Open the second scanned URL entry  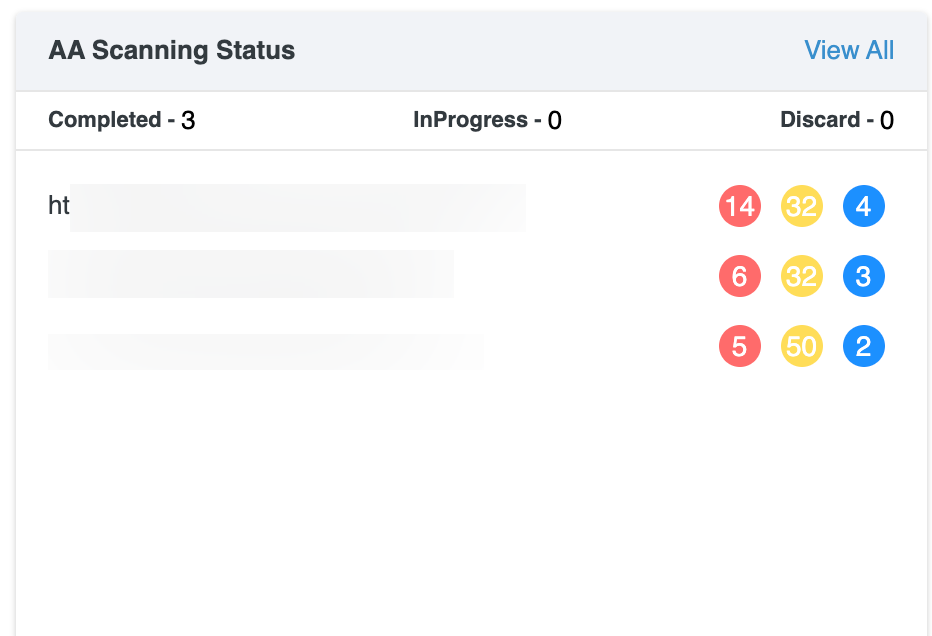coord(250,274)
